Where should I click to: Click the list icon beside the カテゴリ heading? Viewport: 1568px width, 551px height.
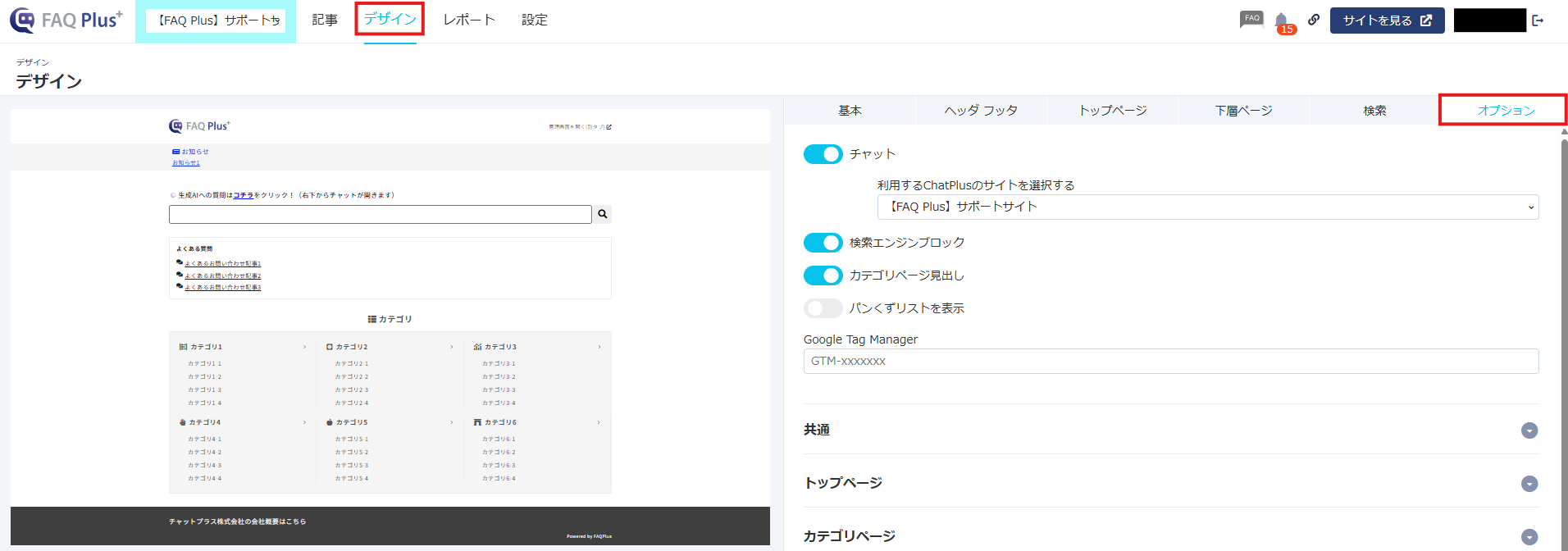tap(372, 319)
